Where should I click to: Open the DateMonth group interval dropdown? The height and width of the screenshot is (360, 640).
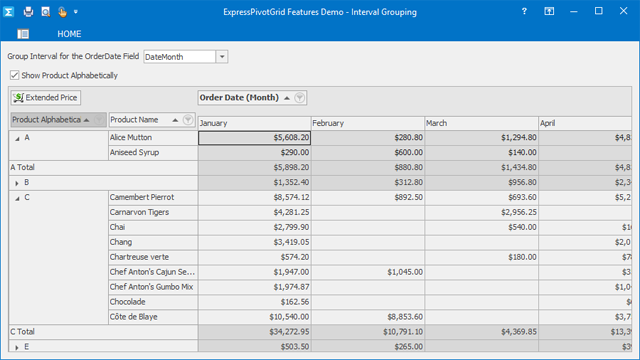click(222, 57)
